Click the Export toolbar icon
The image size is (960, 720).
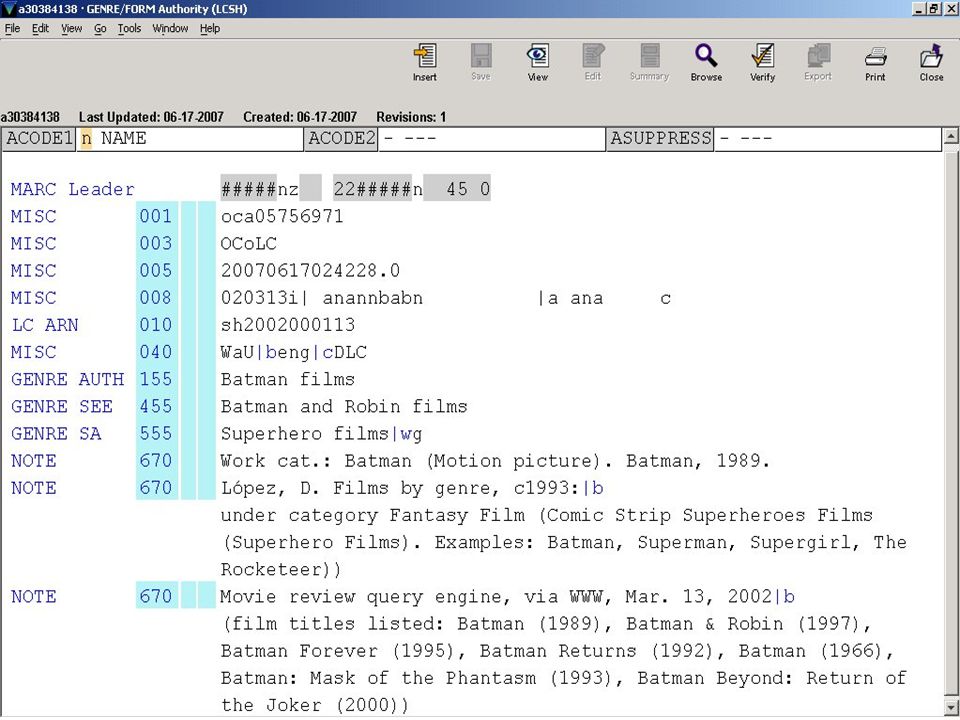coord(818,62)
